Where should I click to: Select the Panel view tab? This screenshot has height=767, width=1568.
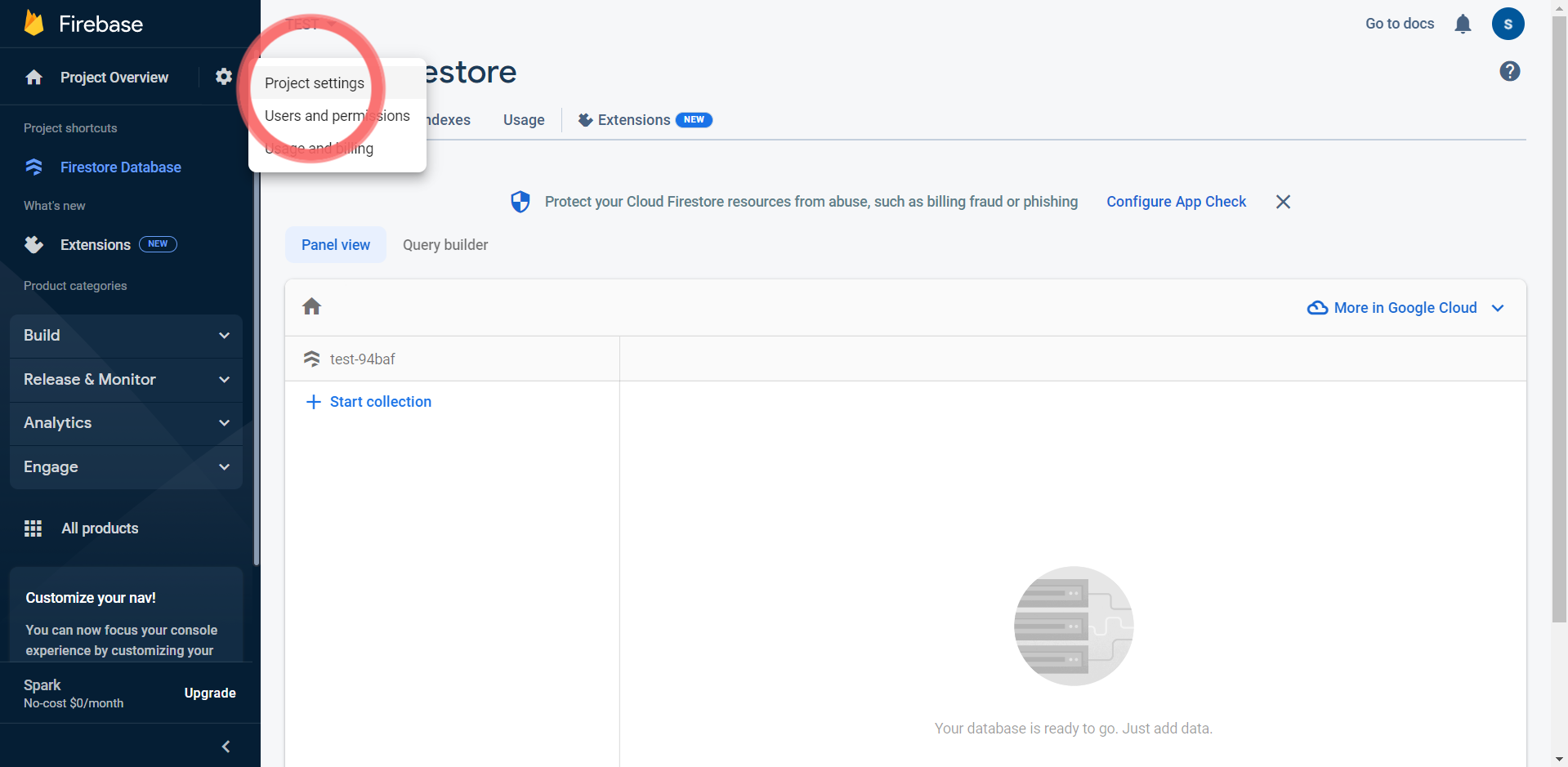click(x=336, y=245)
